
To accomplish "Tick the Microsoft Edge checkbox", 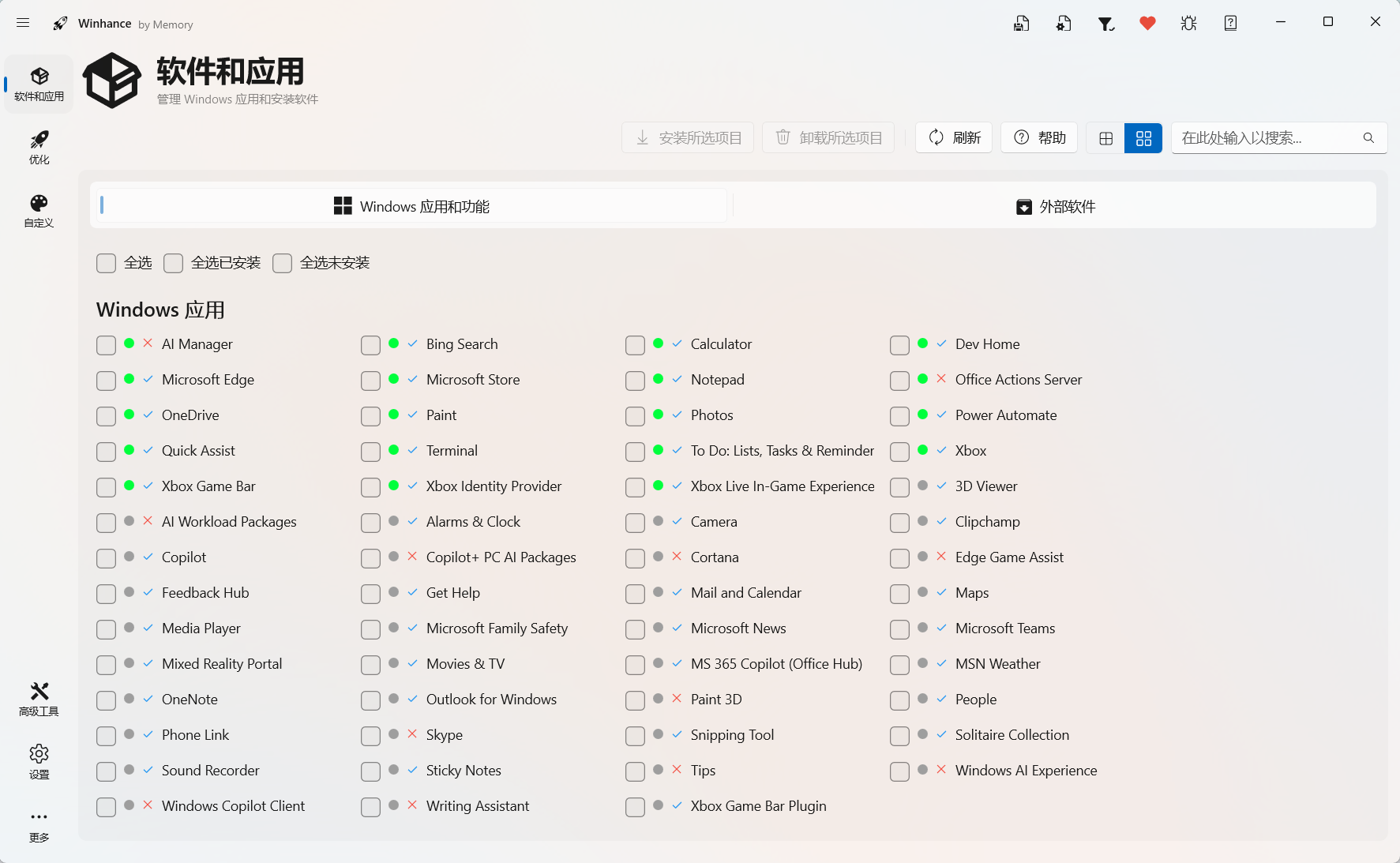I will click(x=106, y=381).
